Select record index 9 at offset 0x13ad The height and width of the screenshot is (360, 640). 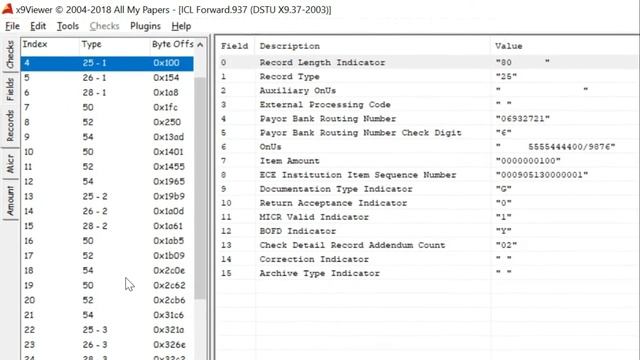tap(107, 137)
